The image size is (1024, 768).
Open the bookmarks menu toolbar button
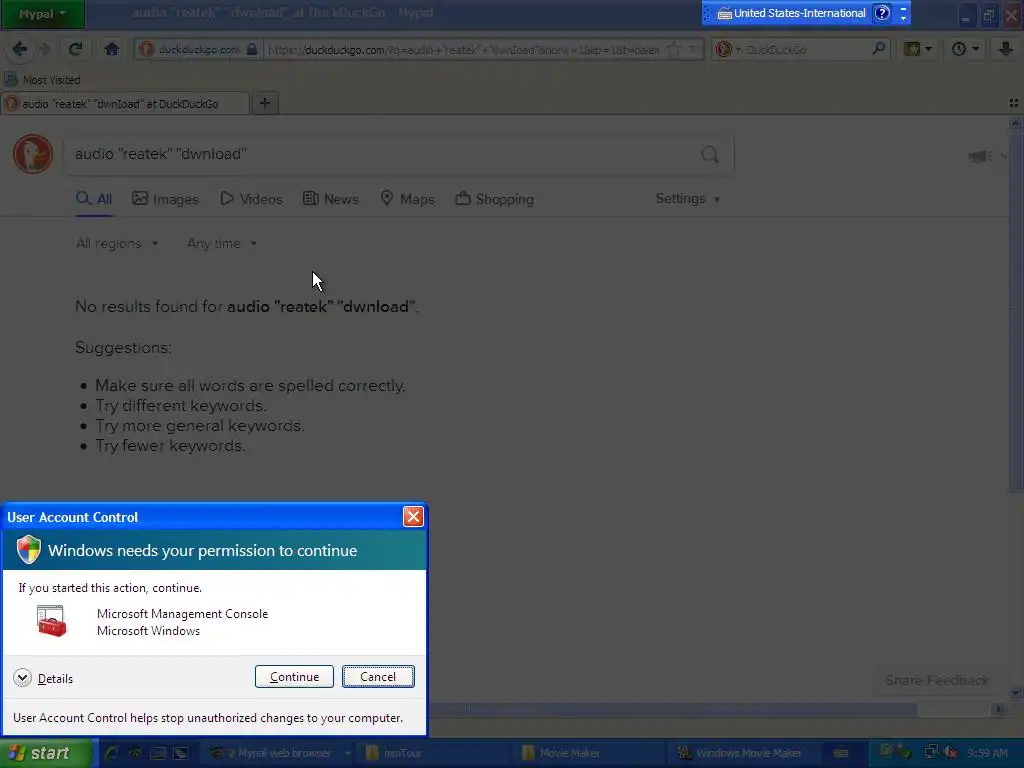917,49
